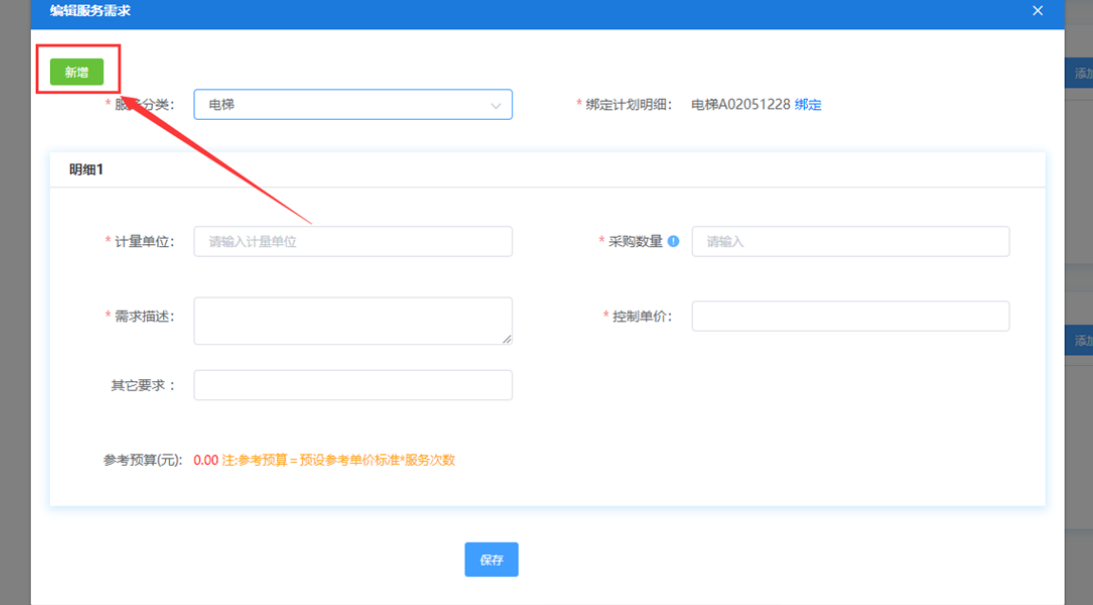1093x605 pixels.
Task: Click the 明细1 section header
Action: pyautogui.click(x=86, y=169)
